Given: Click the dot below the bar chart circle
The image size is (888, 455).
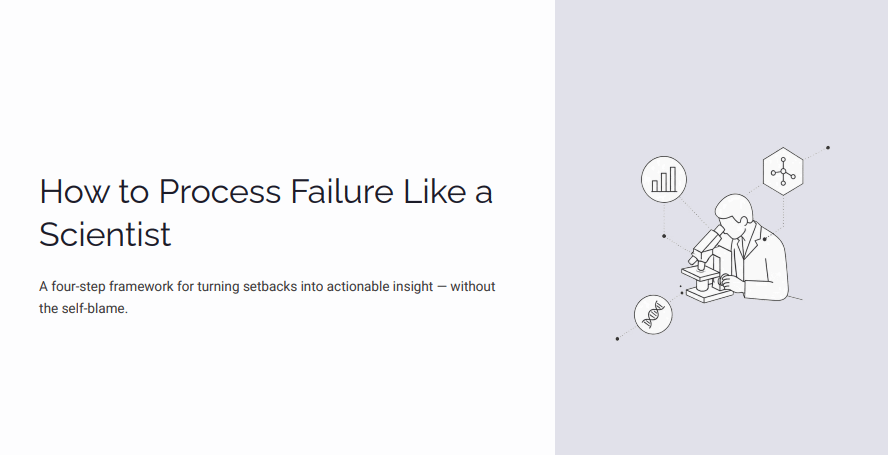Looking at the screenshot, I should pos(664,236).
